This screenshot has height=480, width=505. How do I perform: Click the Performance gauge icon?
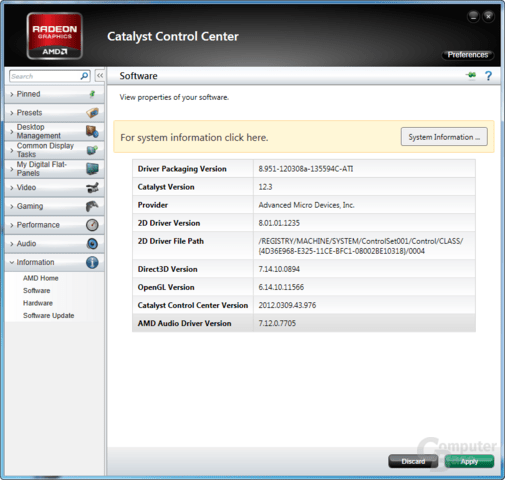point(92,225)
